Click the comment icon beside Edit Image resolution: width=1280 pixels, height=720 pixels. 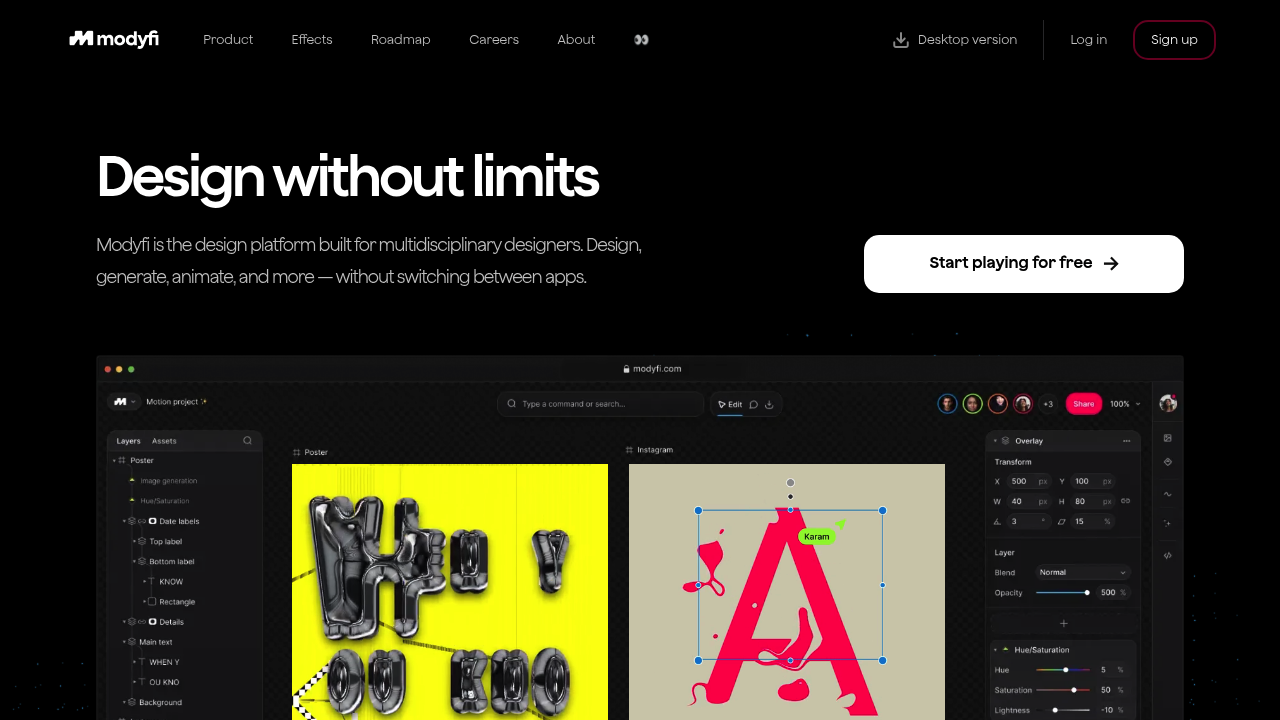(754, 404)
